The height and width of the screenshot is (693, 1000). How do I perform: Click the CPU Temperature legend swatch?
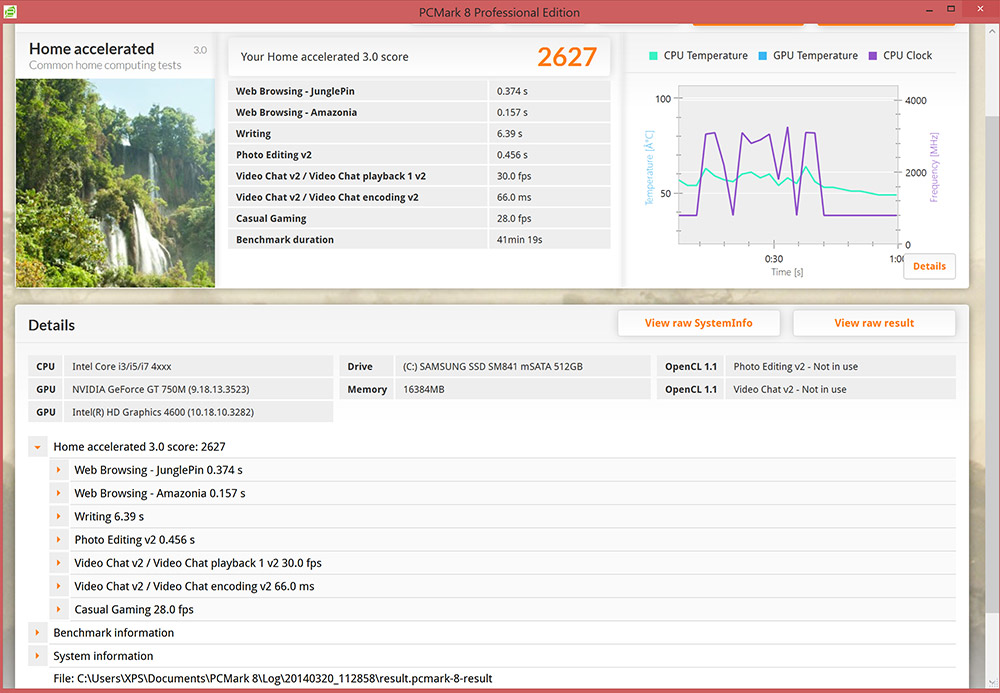point(653,56)
